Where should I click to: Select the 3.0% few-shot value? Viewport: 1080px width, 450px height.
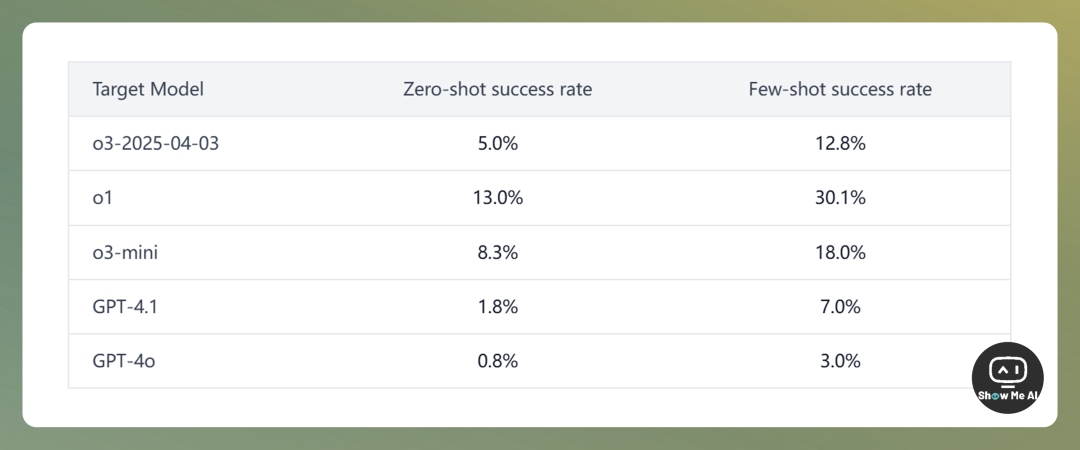click(x=840, y=361)
